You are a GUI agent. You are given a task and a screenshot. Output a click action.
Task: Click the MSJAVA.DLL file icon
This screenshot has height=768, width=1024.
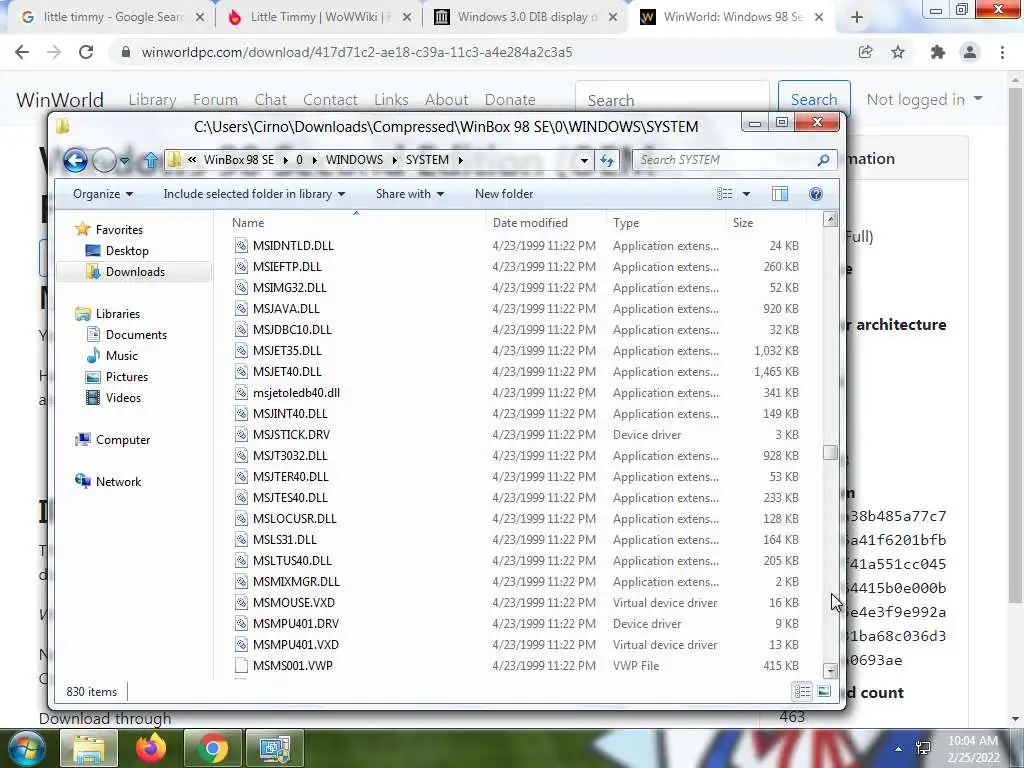241,309
